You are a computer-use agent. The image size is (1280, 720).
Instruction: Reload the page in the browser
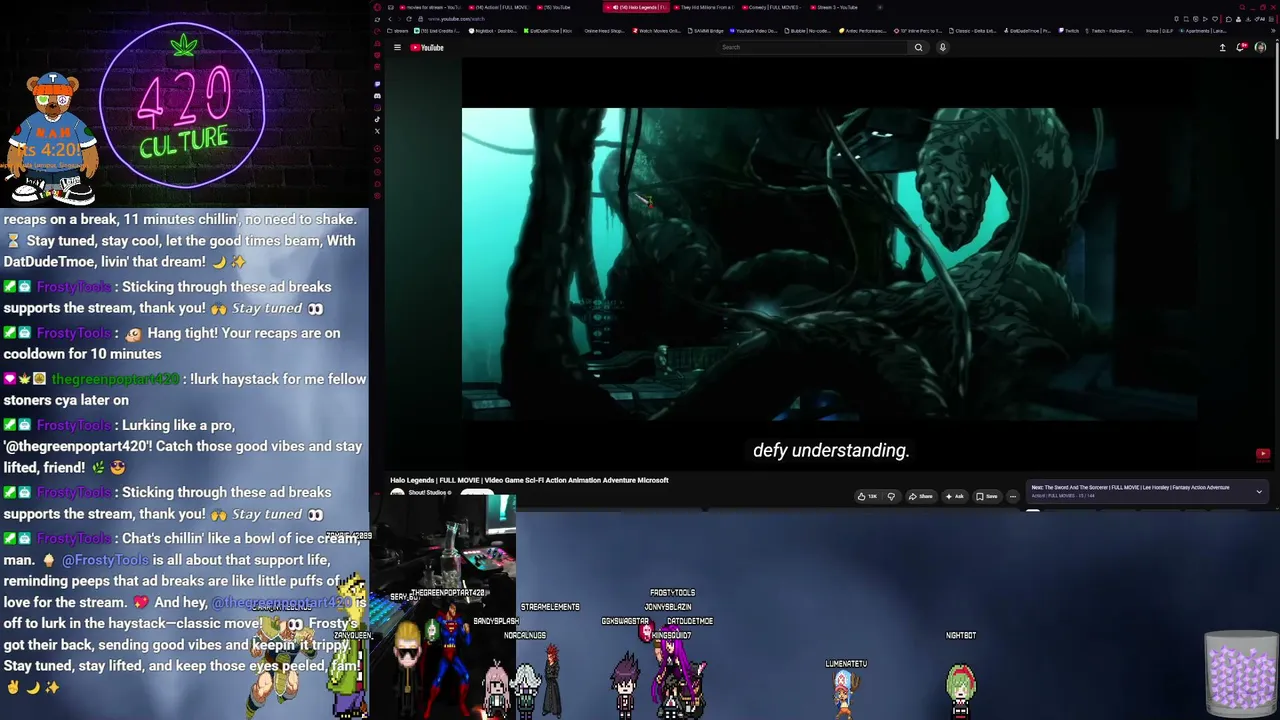coord(408,19)
